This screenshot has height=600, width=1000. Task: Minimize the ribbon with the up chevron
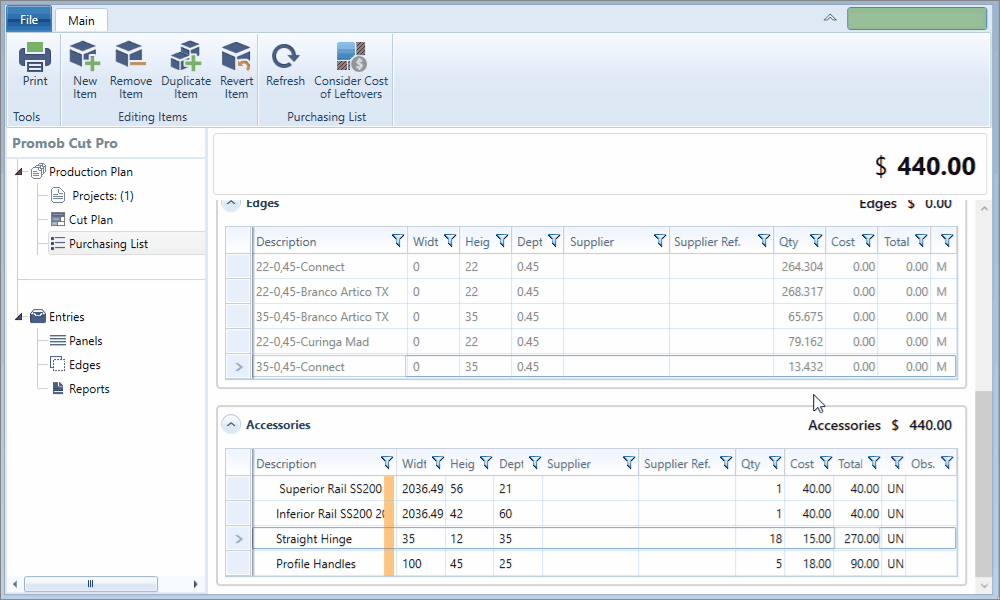(830, 18)
